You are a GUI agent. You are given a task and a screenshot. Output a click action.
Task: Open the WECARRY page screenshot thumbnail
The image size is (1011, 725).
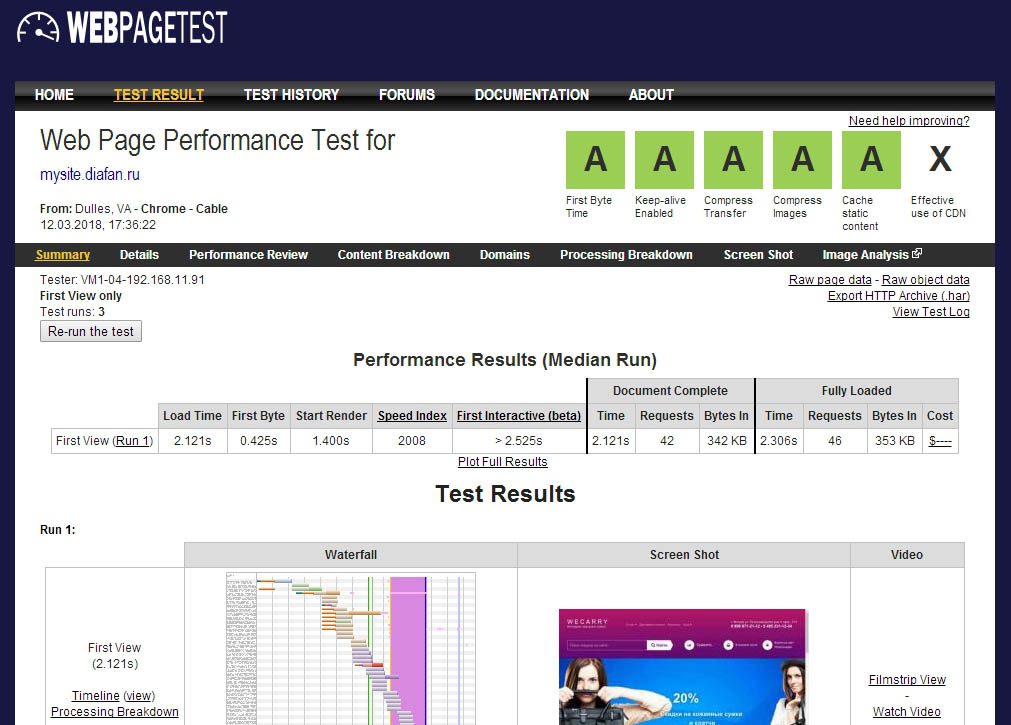coord(682,667)
